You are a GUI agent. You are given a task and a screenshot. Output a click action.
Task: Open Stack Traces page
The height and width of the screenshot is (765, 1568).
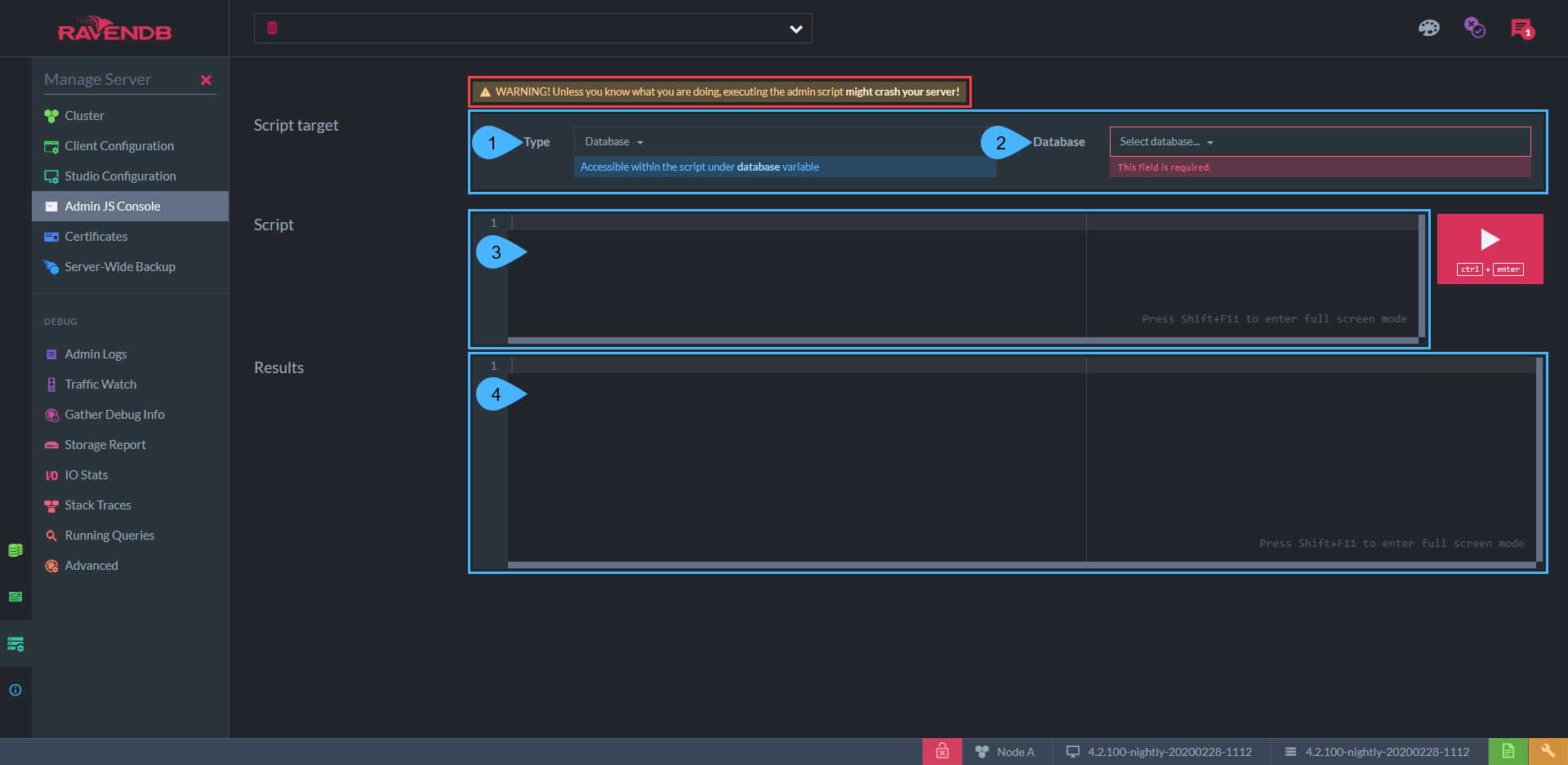pyautogui.click(x=130, y=505)
